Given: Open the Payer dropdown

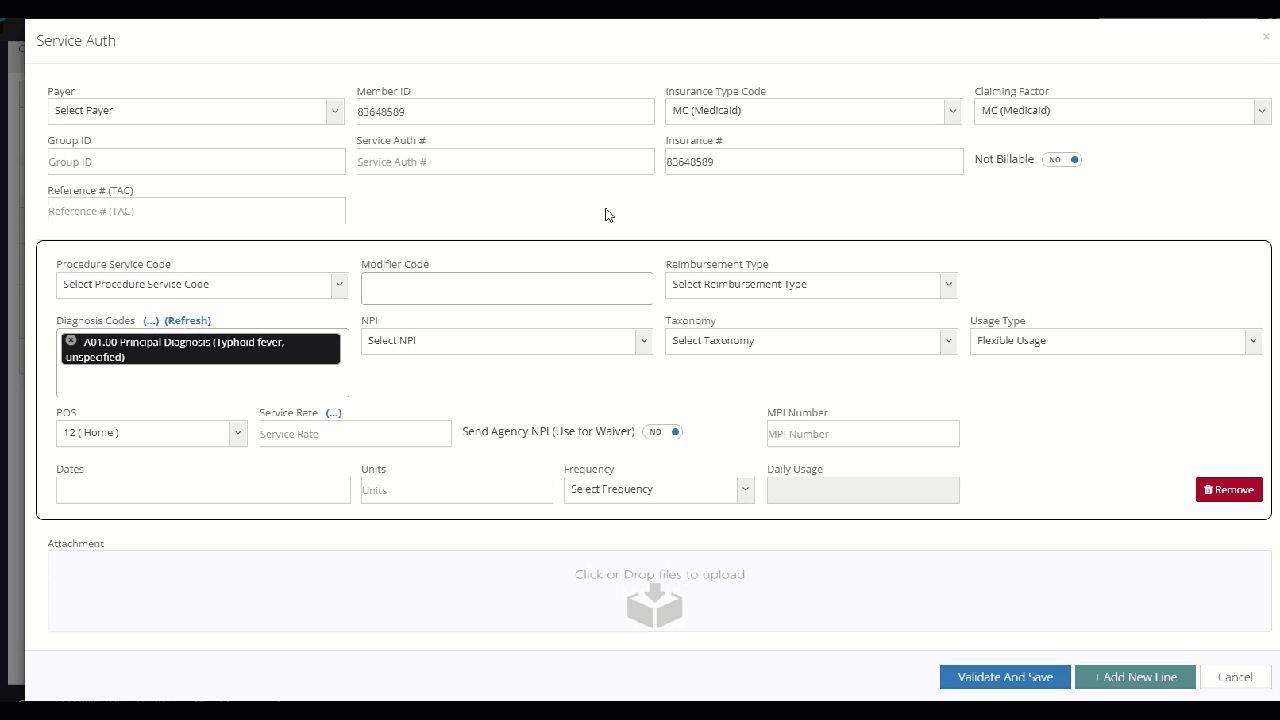Looking at the screenshot, I should (x=196, y=111).
